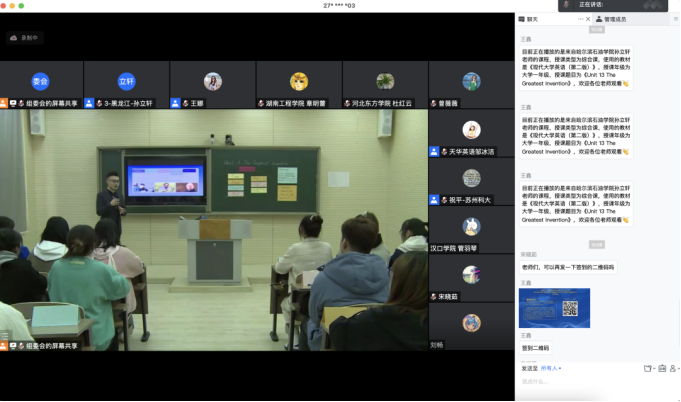Click 汉口学院 曾羽琴's avatar
The height and width of the screenshot is (402, 681).
tap(471, 227)
